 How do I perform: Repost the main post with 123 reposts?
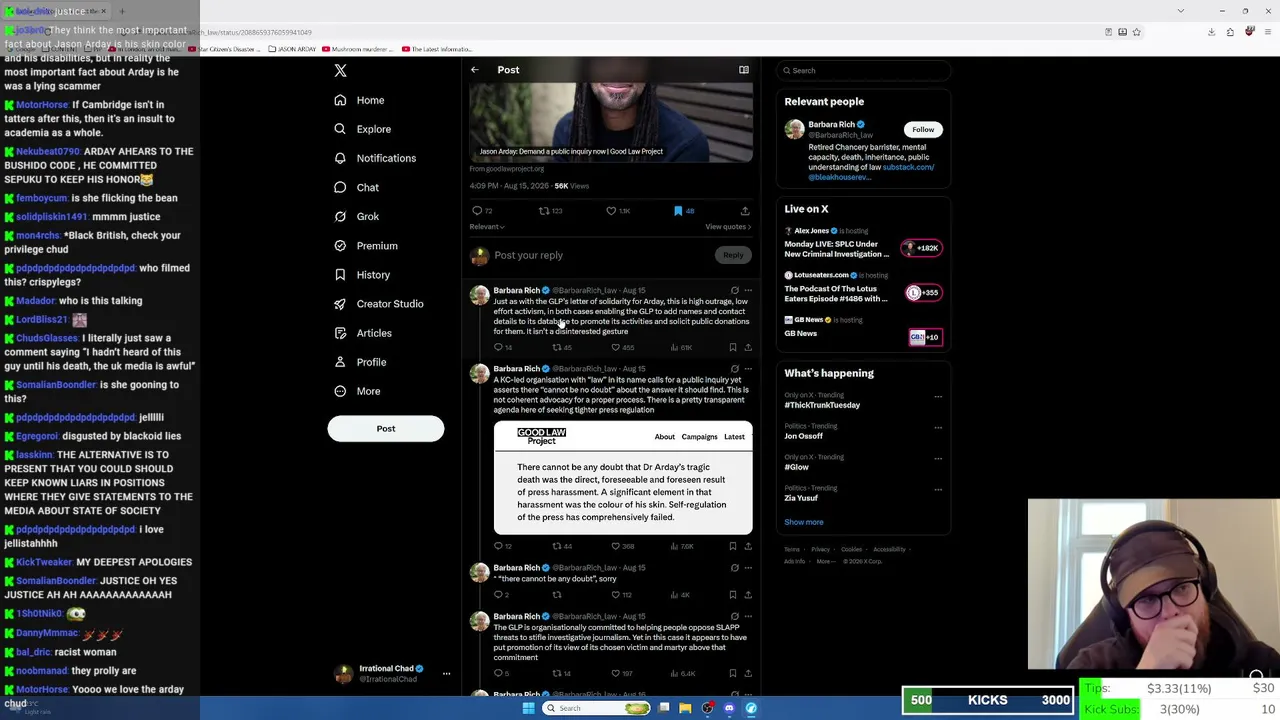pyautogui.click(x=544, y=211)
